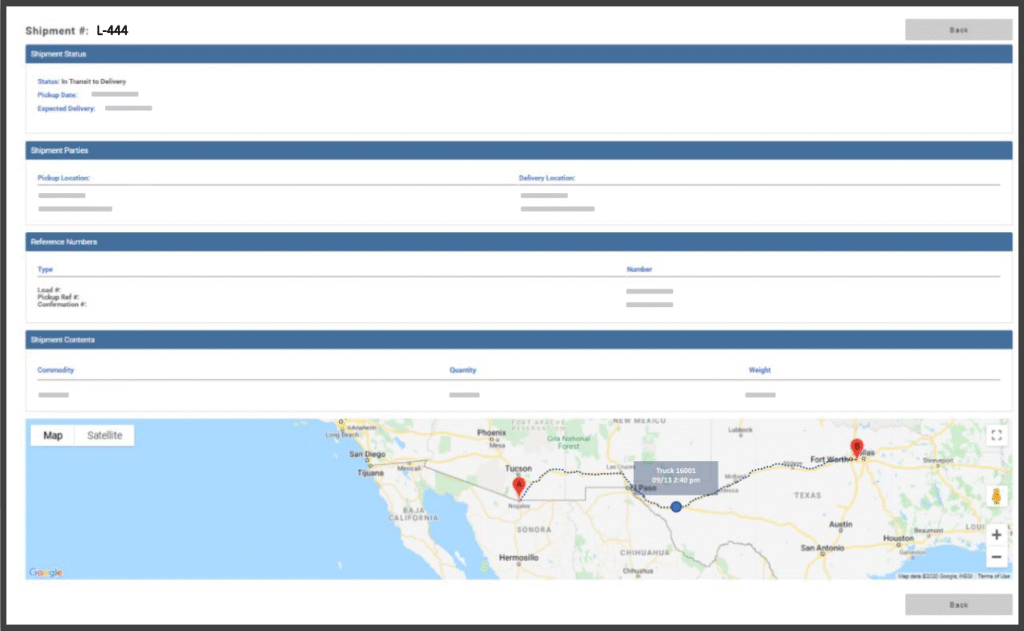Zoom out on the map with minus
Screen dimensions: 1024x631
tap(996, 557)
